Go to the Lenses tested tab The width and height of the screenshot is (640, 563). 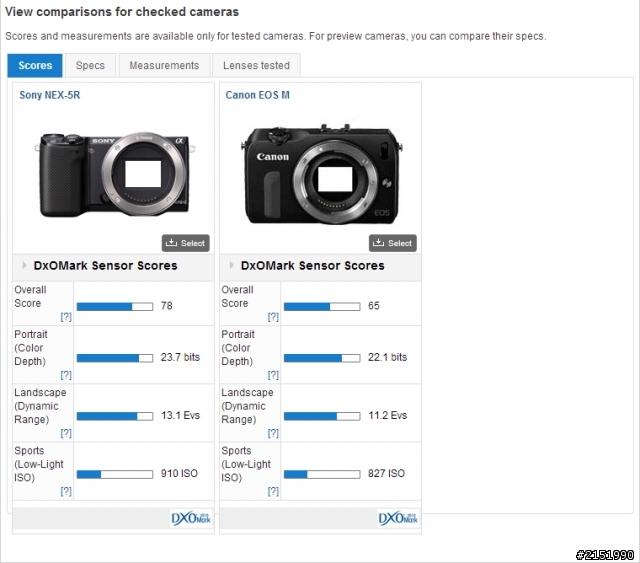(x=256, y=65)
